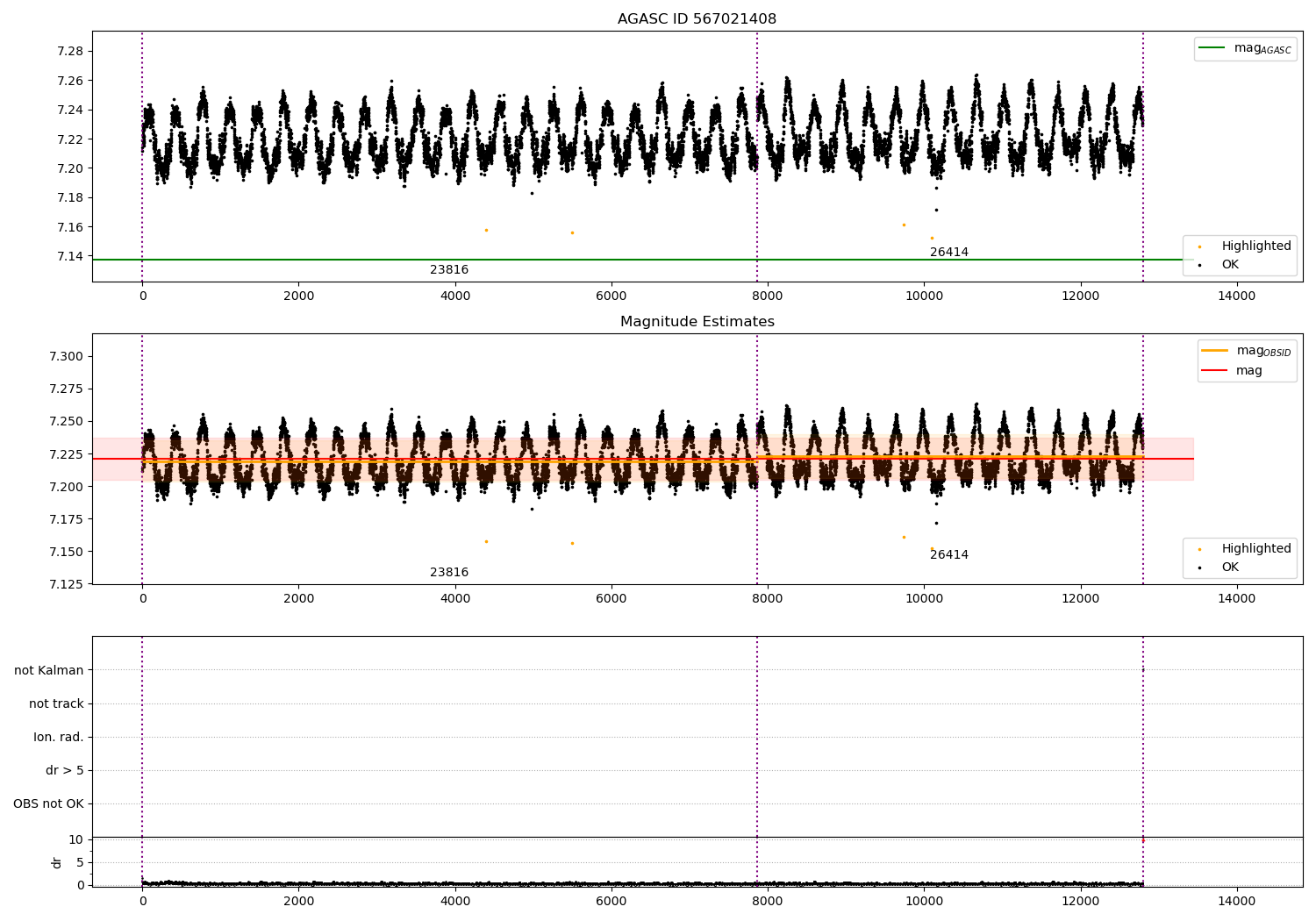The height and width of the screenshot is (921, 1316).
Task: Click the 'not track' y-axis label
Action: 56,704
